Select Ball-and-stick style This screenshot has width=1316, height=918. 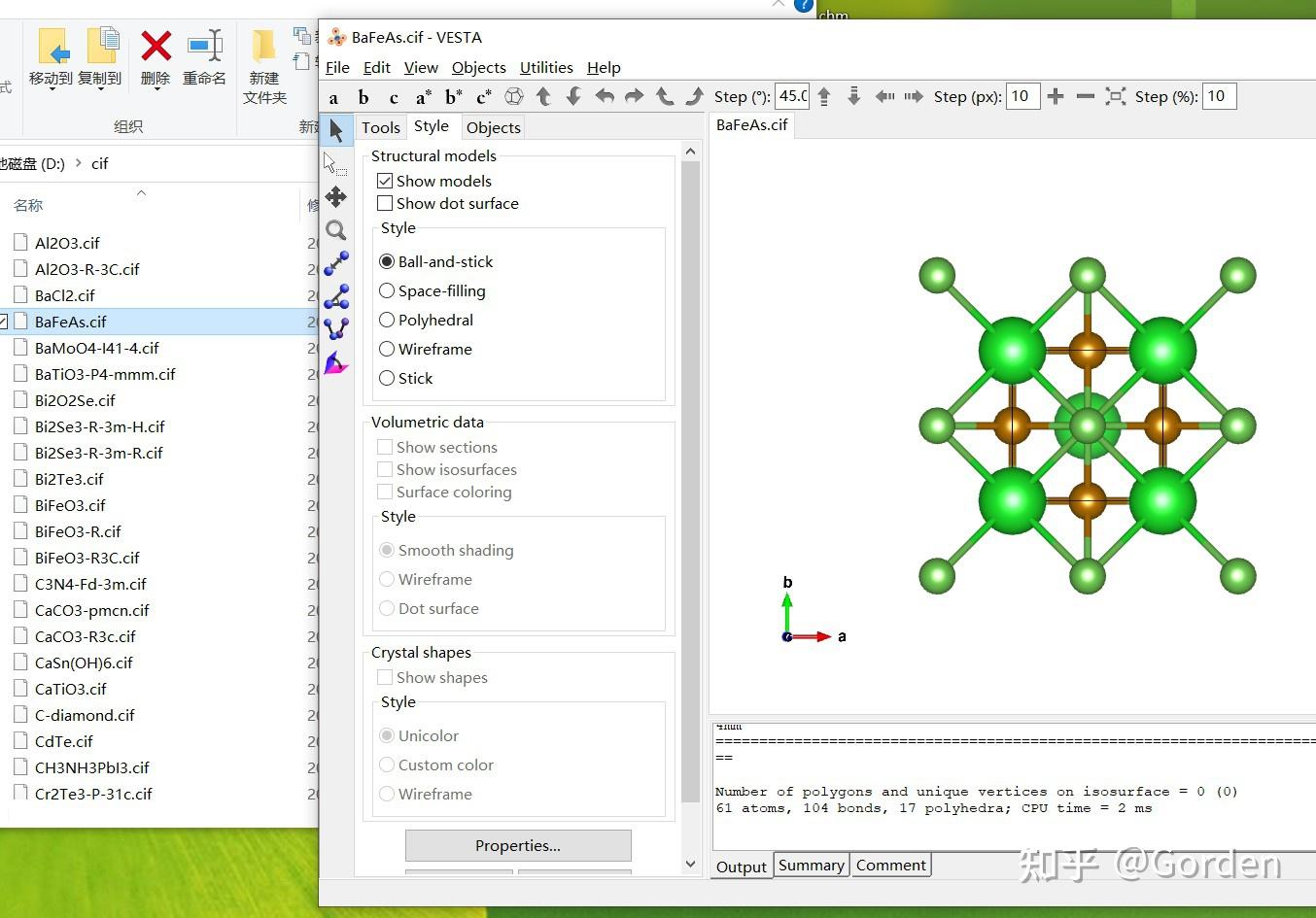387,261
